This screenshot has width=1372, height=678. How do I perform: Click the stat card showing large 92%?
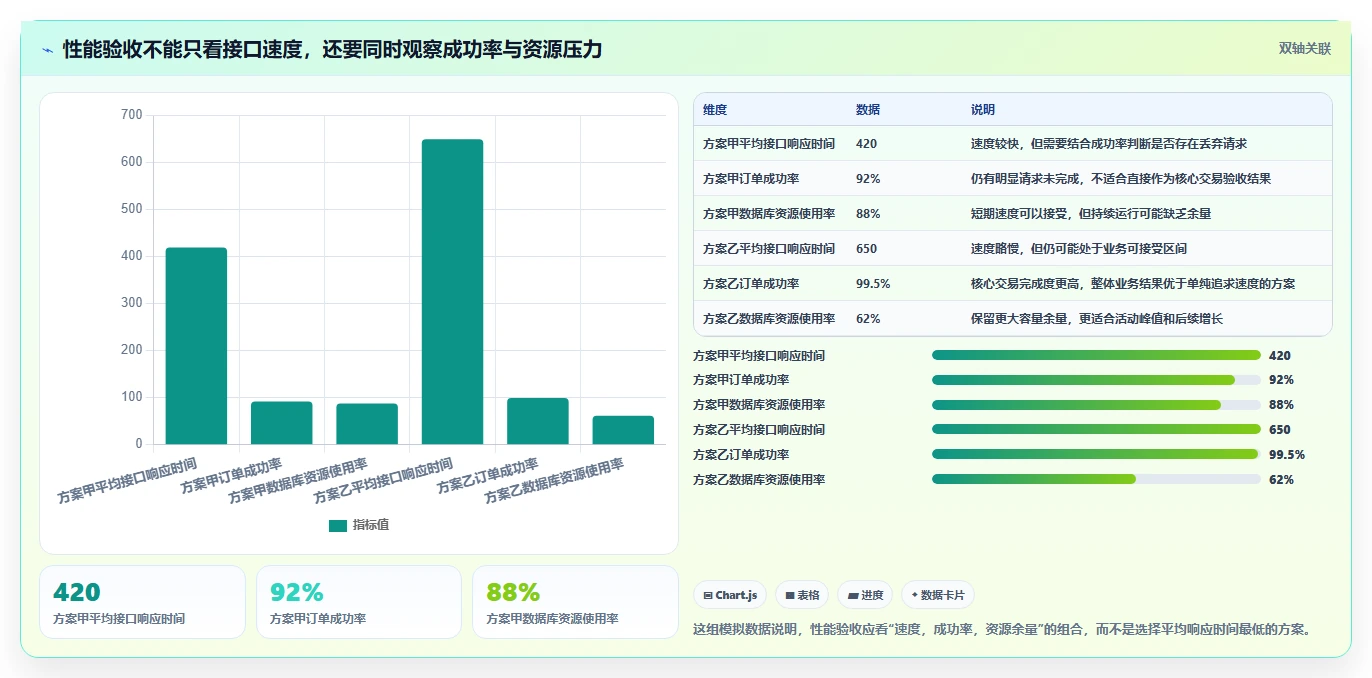click(359, 602)
